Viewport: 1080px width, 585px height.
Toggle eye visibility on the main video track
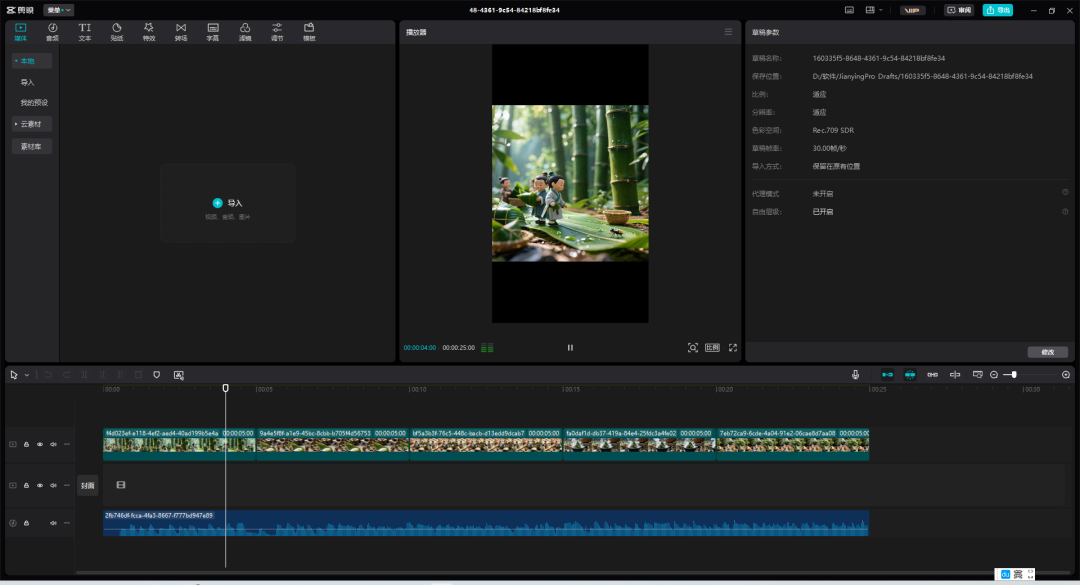click(x=40, y=444)
